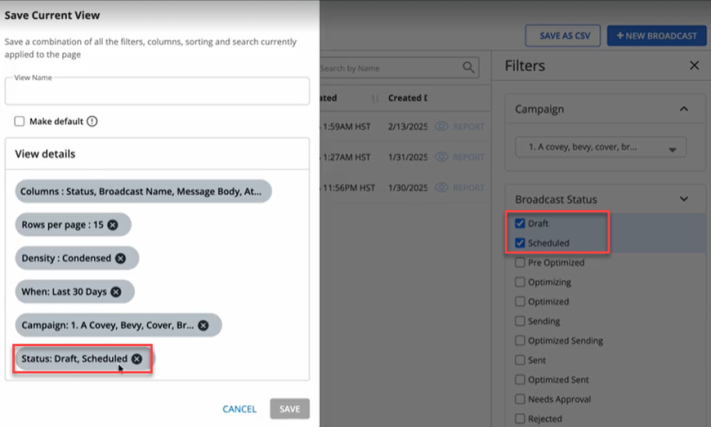Remove the Status Draft, Scheduled chip
The width and height of the screenshot is (711, 427).
pyautogui.click(x=137, y=358)
